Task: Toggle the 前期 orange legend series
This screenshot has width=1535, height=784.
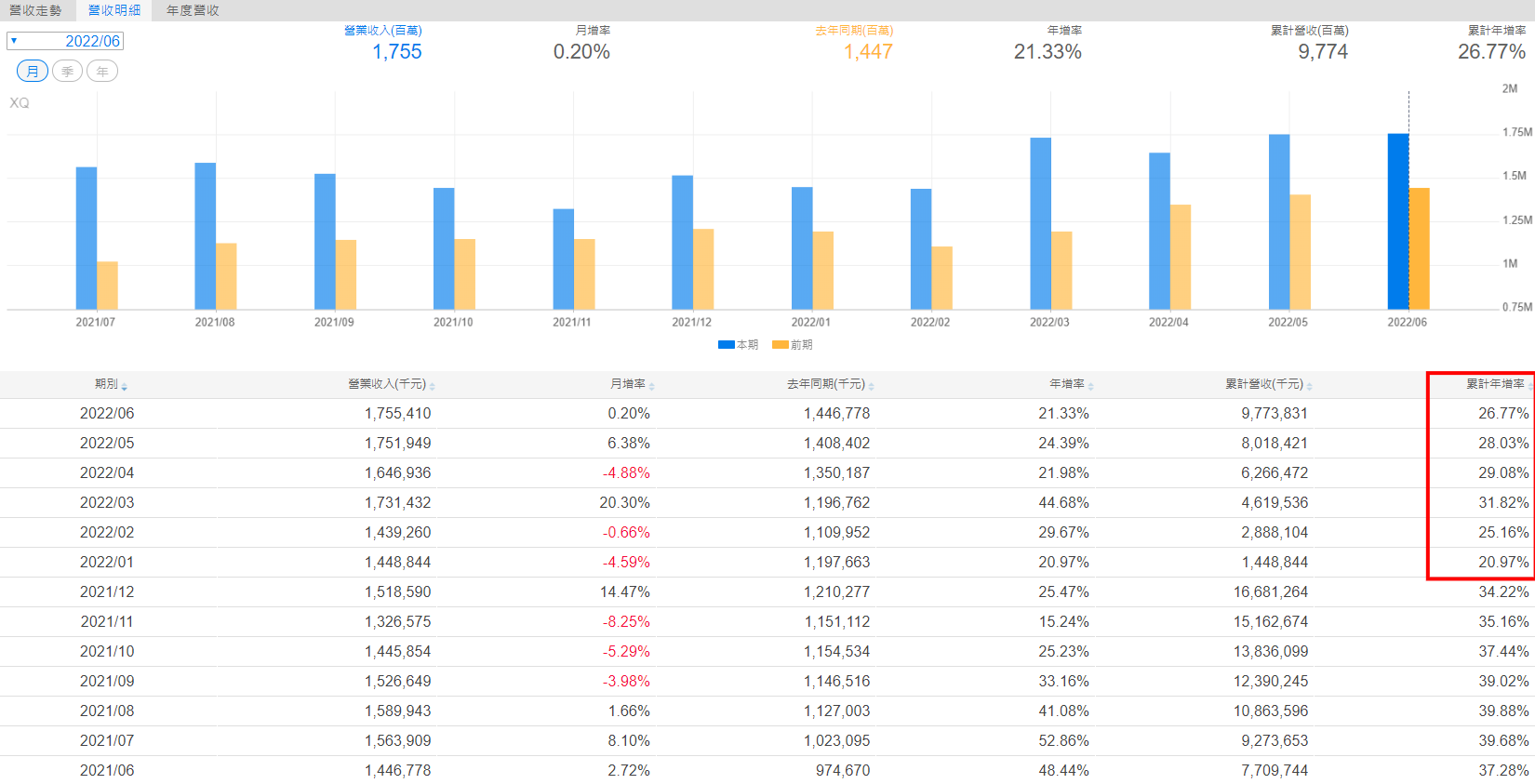Action: tap(792, 345)
